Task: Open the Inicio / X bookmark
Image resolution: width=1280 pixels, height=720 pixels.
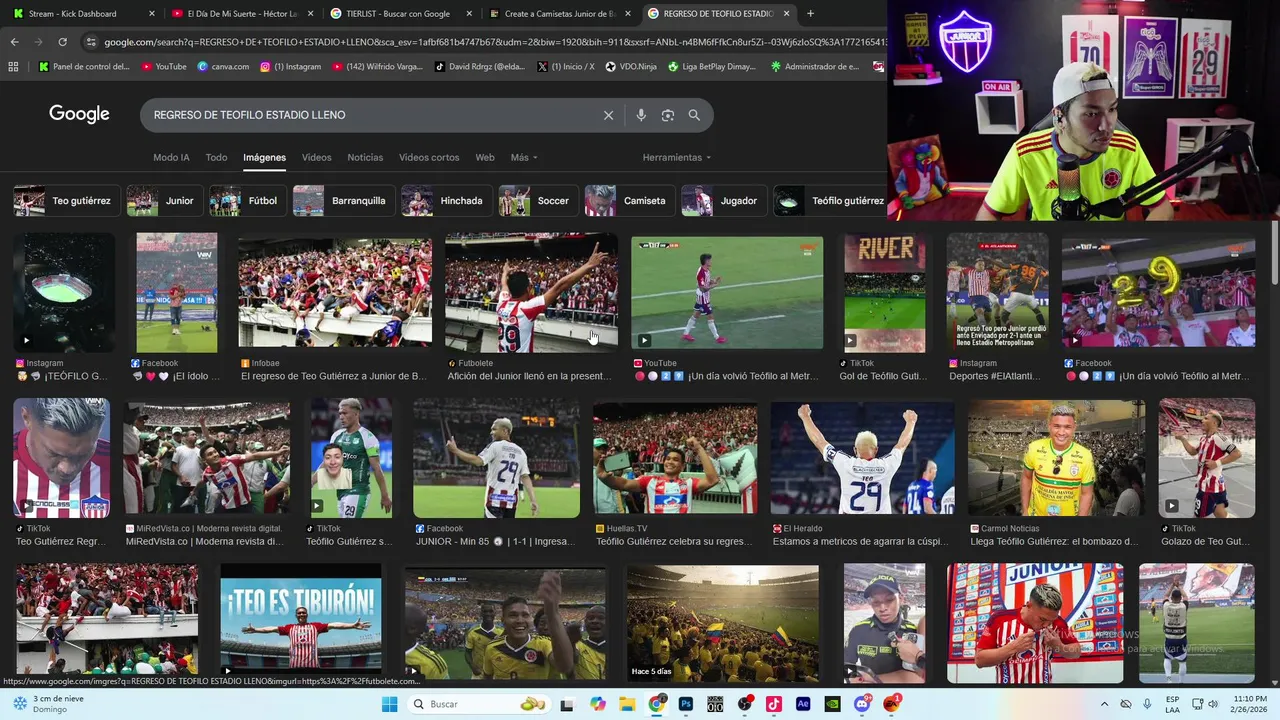Action: pos(566,67)
